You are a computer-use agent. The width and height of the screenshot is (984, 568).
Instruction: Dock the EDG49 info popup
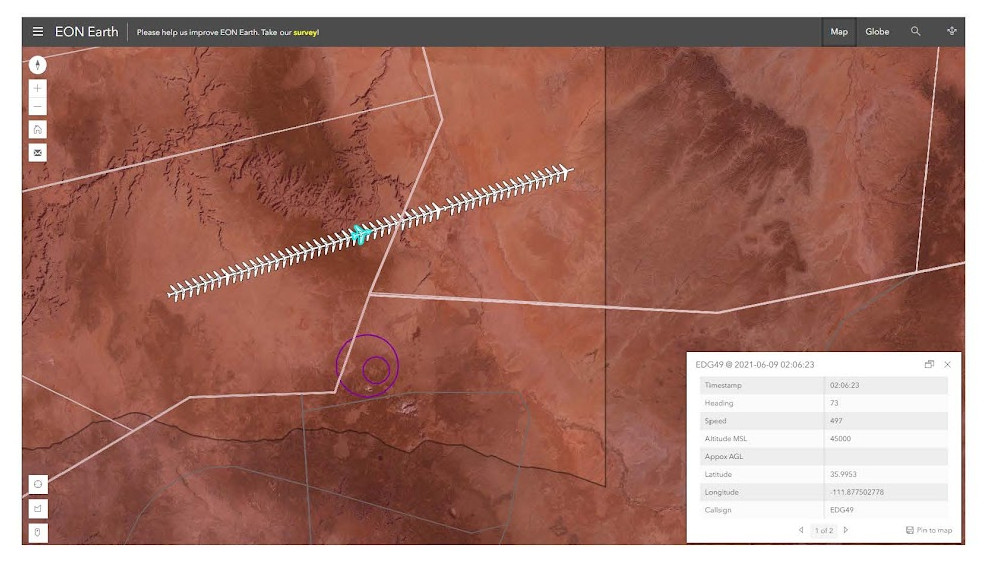pyautogui.click(x=929, y=365)
